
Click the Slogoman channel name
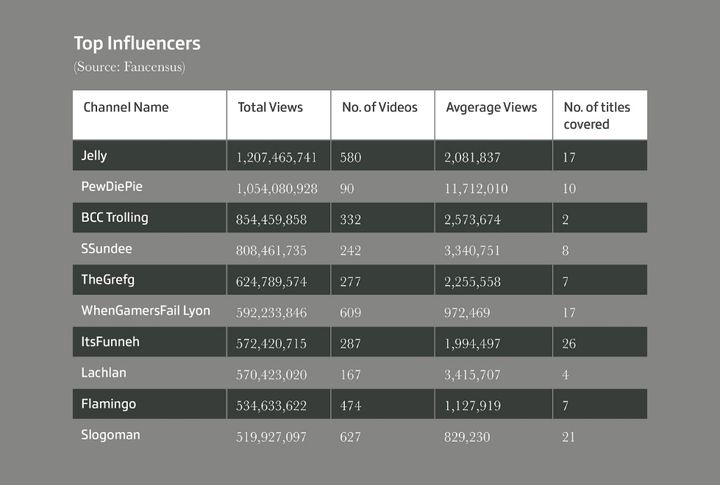pyautogui.click(x=111, y=435)
